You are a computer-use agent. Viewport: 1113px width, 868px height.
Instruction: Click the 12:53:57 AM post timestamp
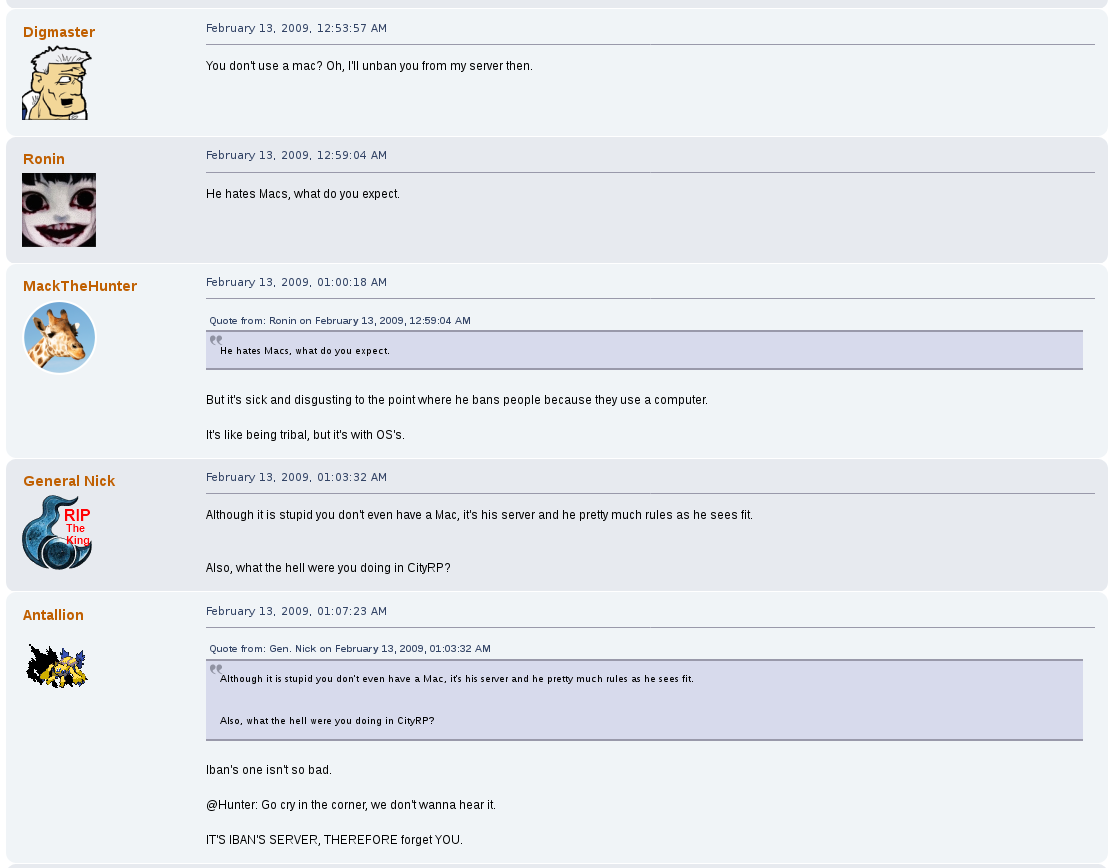click(296, 28)
